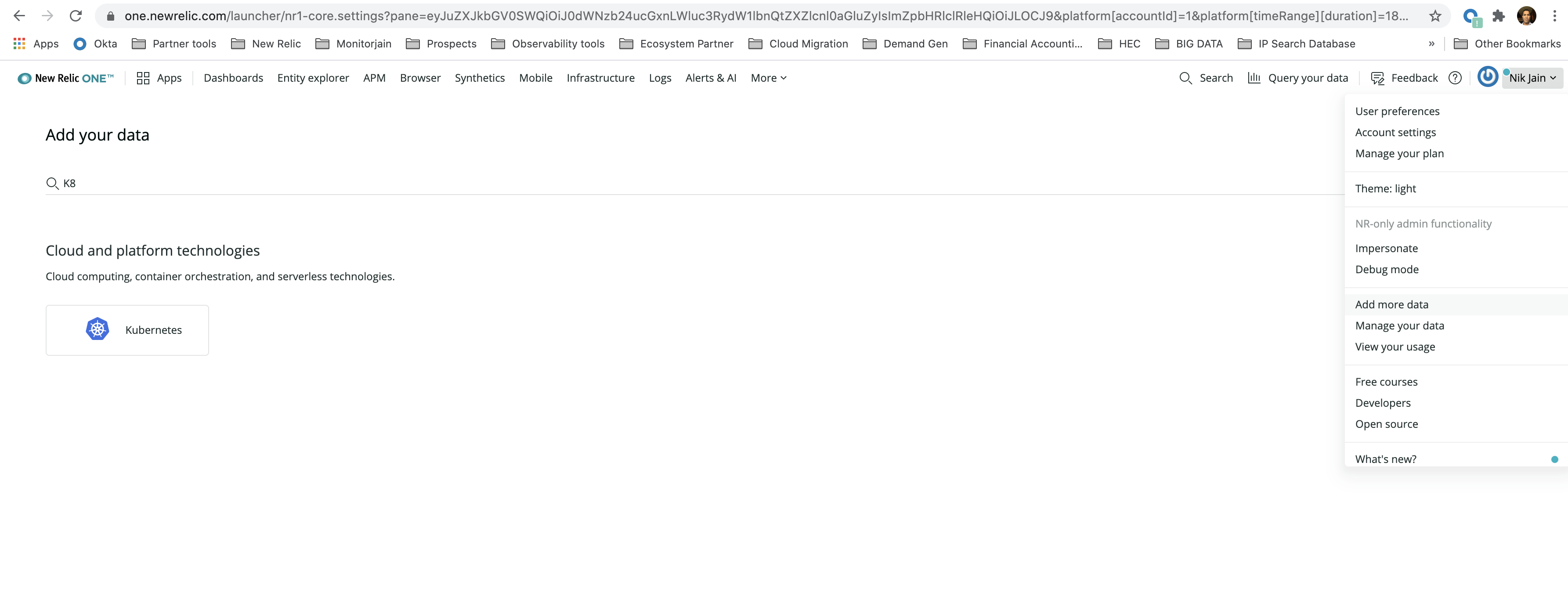
Task: Open the BIG DATA bookmark folder
Action: (1189, 44)
